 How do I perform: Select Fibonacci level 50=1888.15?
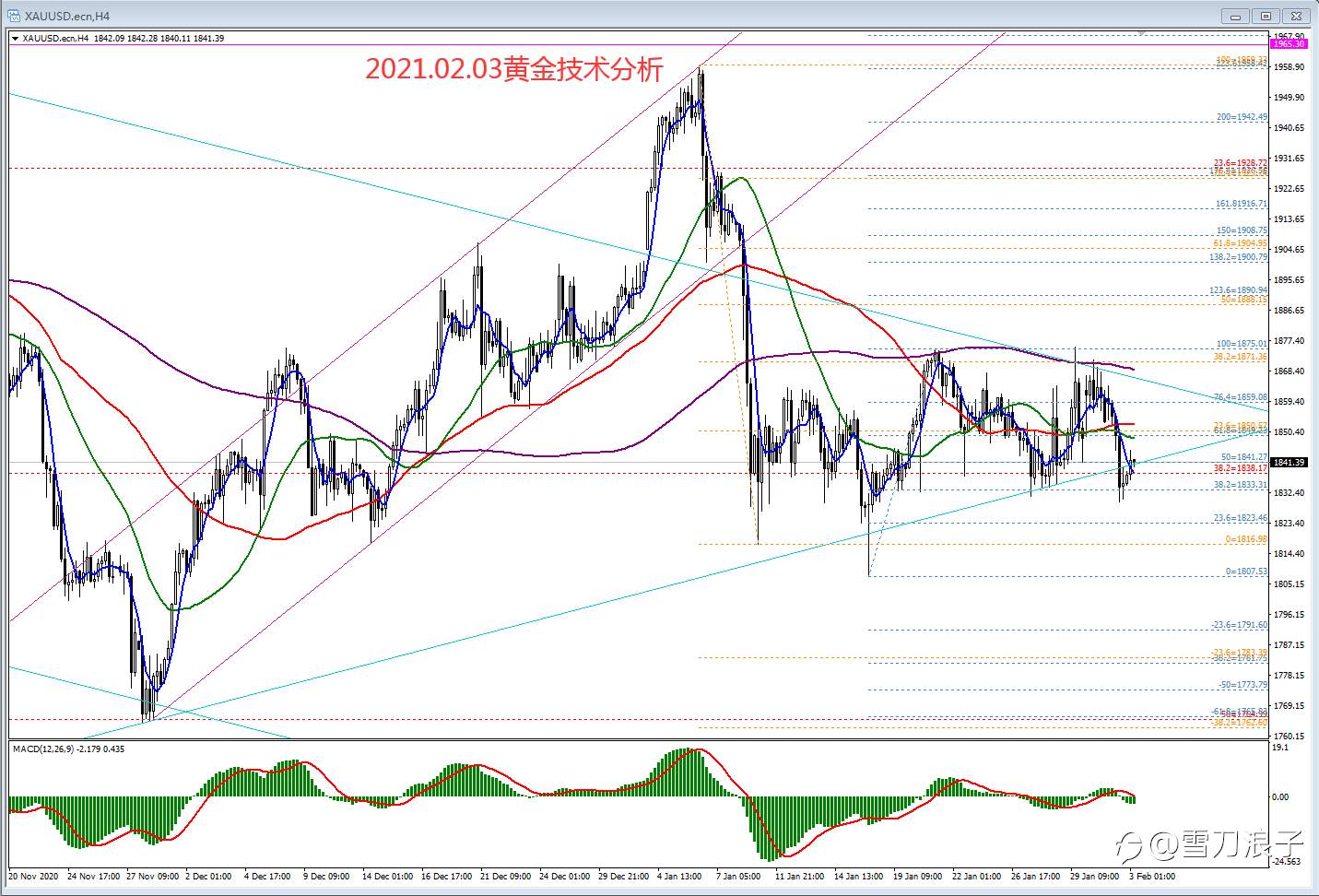1244,300
